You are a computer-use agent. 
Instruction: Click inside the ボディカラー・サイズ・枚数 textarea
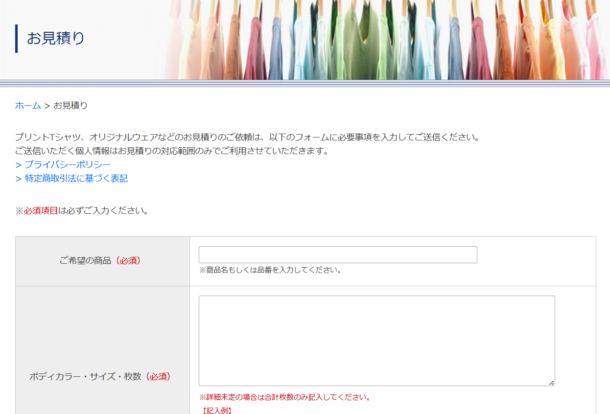376,340
